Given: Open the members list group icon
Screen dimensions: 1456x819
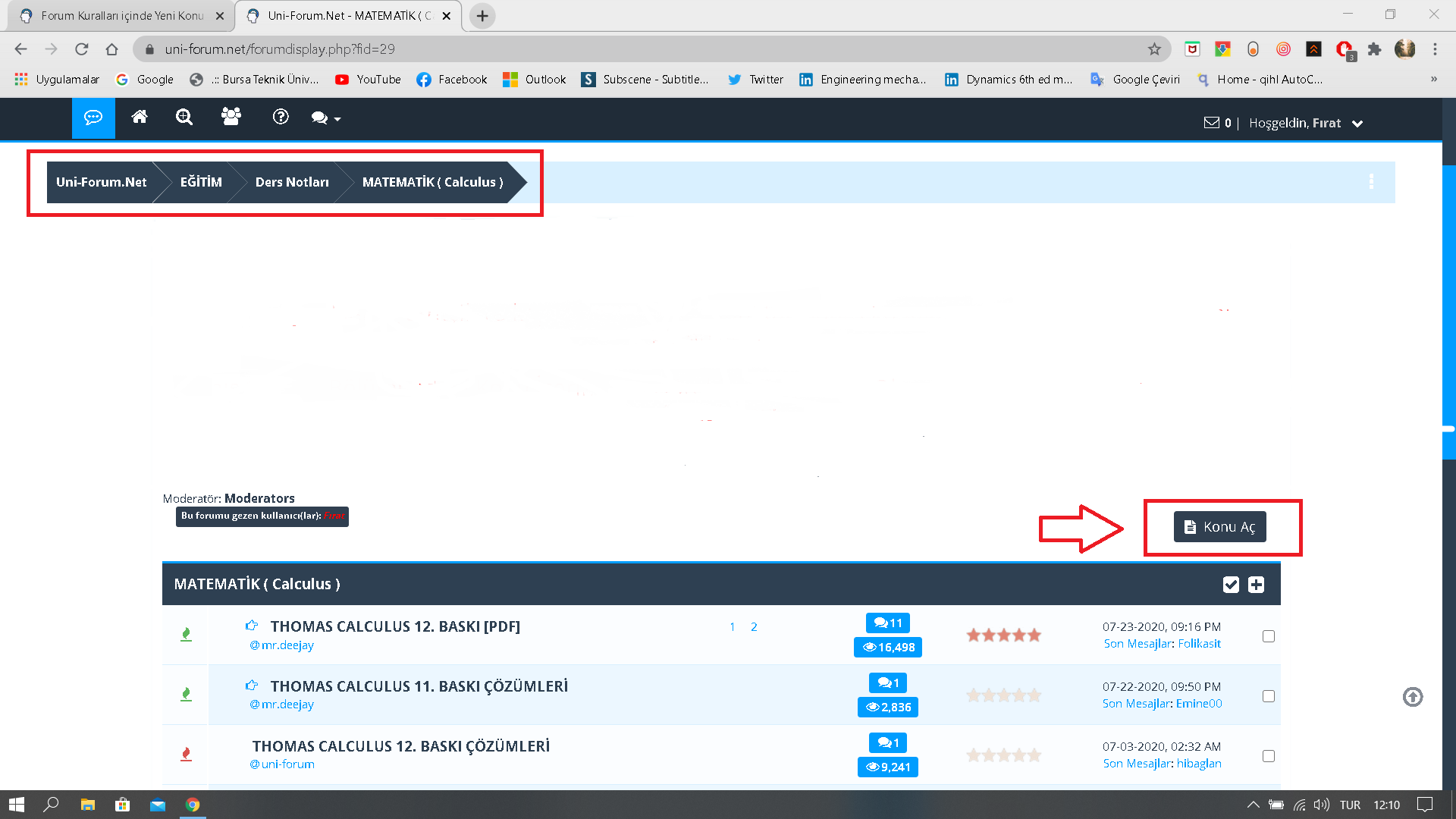Looking at the screenshot, I should point(231,118).
